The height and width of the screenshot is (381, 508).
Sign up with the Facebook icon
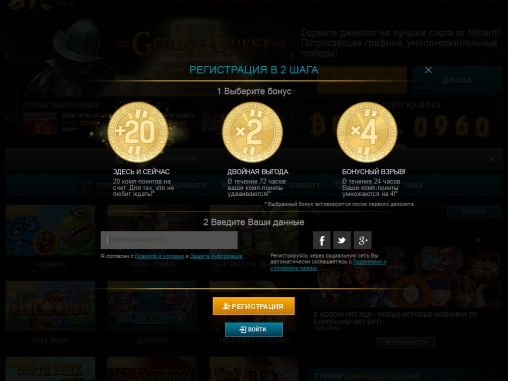pyautogui.click(x=321, y=240)
